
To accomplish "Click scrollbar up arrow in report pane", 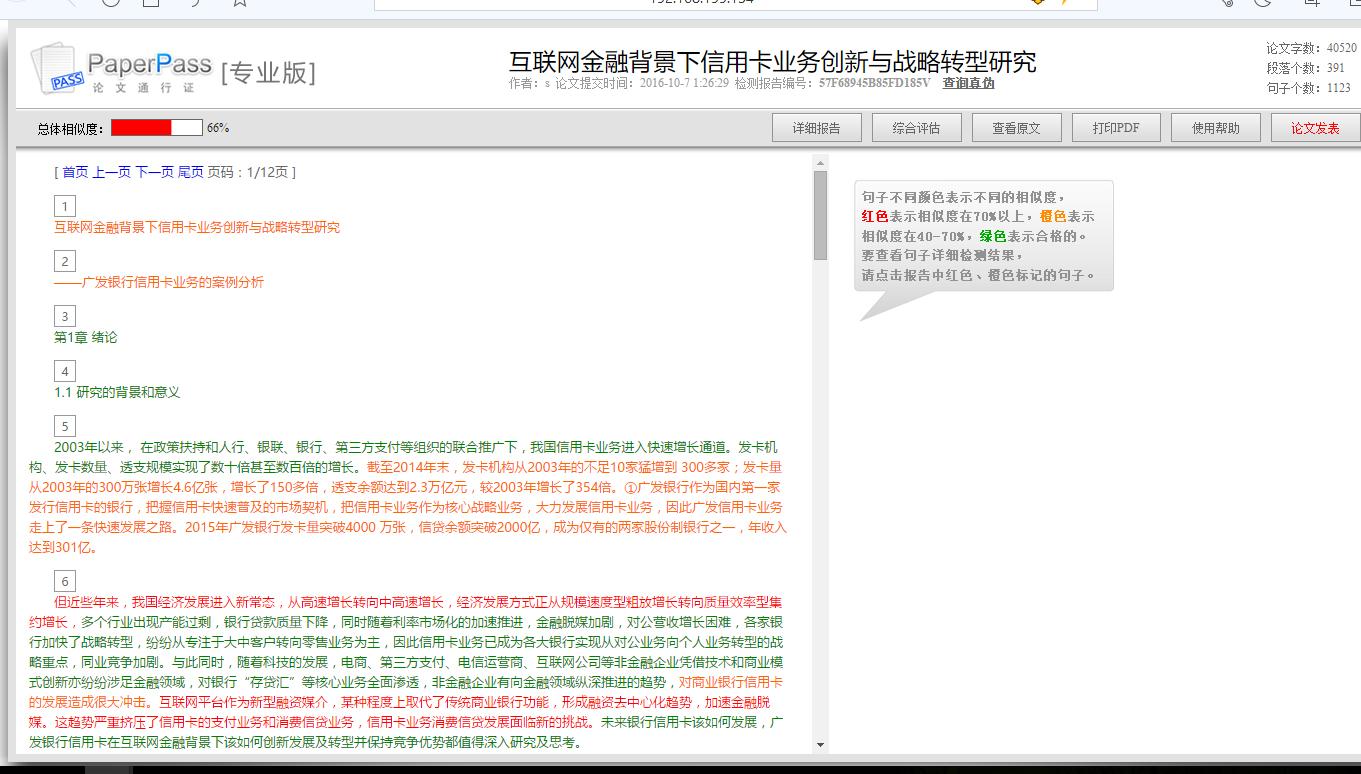I will click(820, 163).
